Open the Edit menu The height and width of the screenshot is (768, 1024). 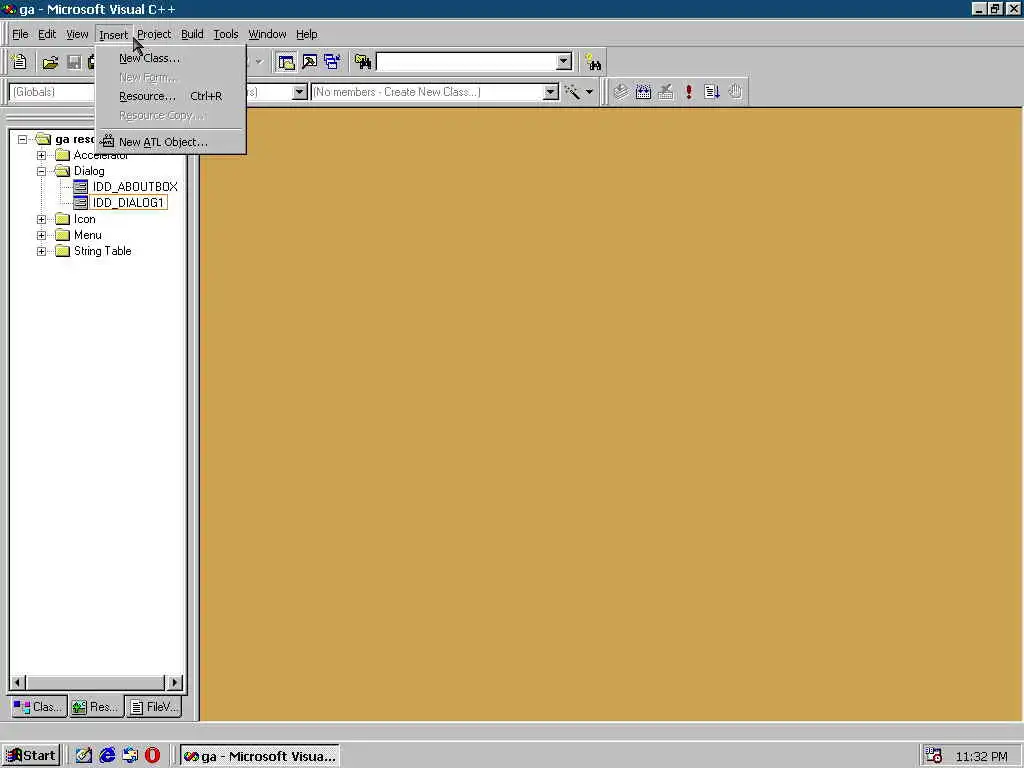point(47,34)
